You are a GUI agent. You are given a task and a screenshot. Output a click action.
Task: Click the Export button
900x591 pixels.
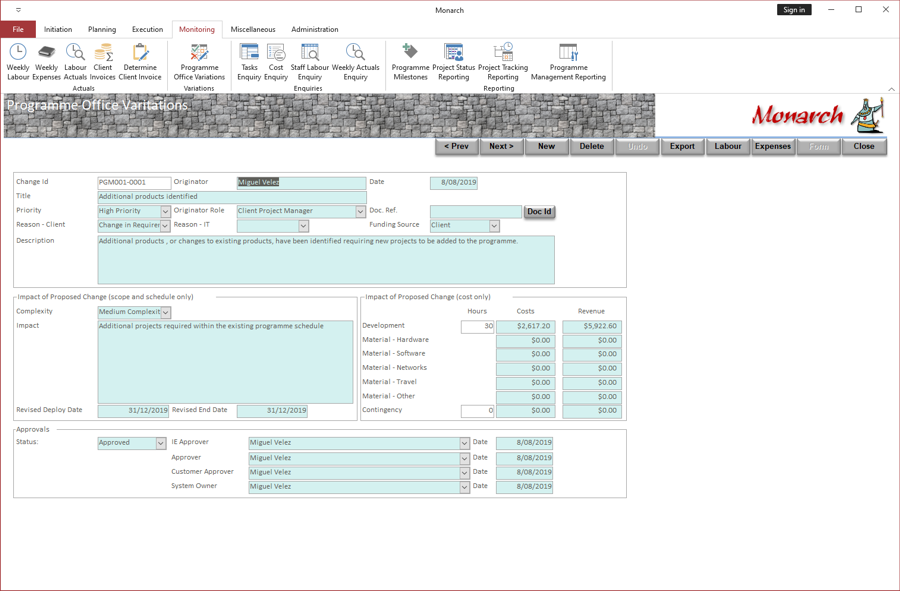(x=682, y=146)
